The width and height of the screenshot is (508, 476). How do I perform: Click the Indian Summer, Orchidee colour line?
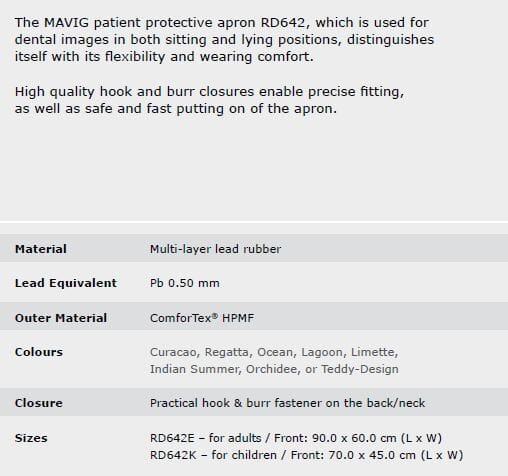(274, 369)
